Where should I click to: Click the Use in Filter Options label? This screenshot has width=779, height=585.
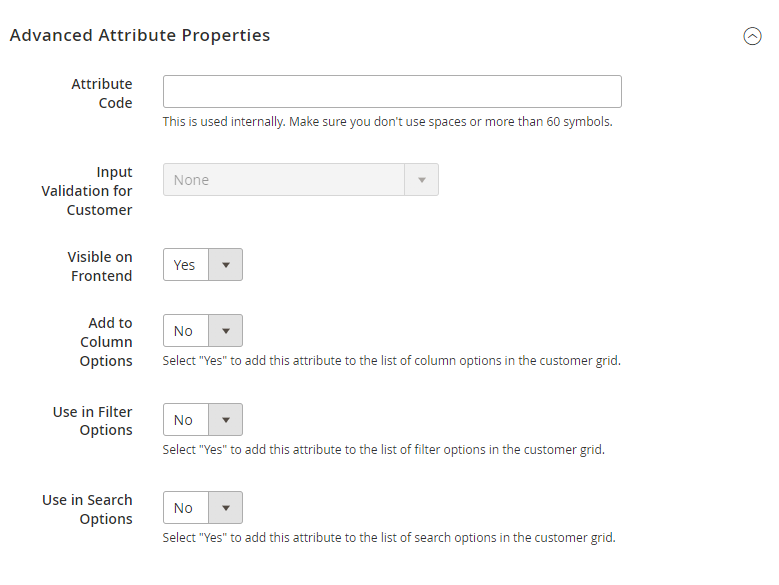click(92, 421)
